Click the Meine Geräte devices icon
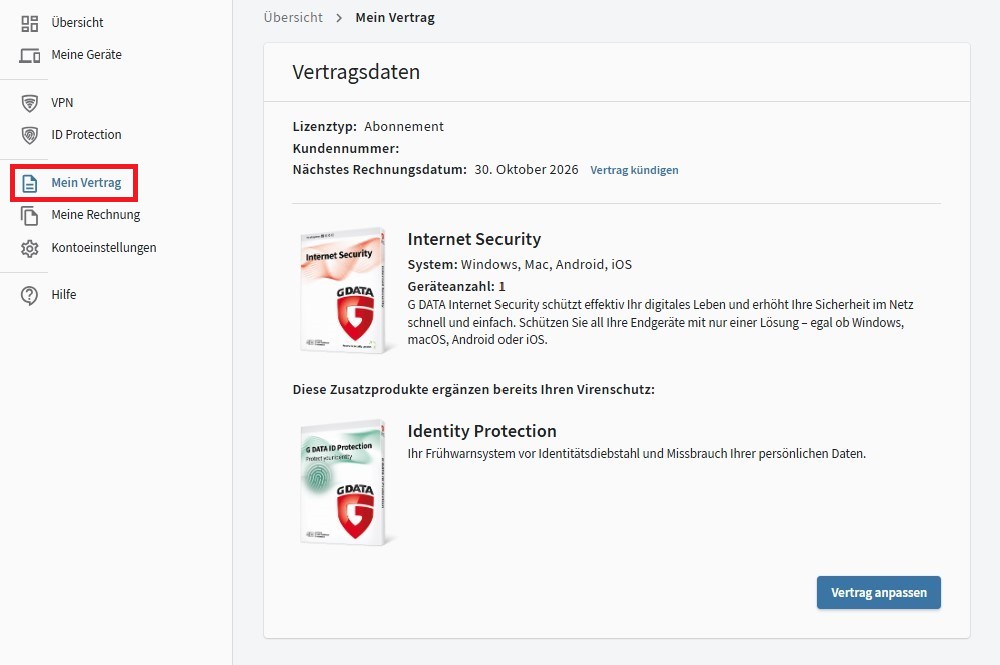The height and width of the screenshot is (665, 1000). pos(30,55)
